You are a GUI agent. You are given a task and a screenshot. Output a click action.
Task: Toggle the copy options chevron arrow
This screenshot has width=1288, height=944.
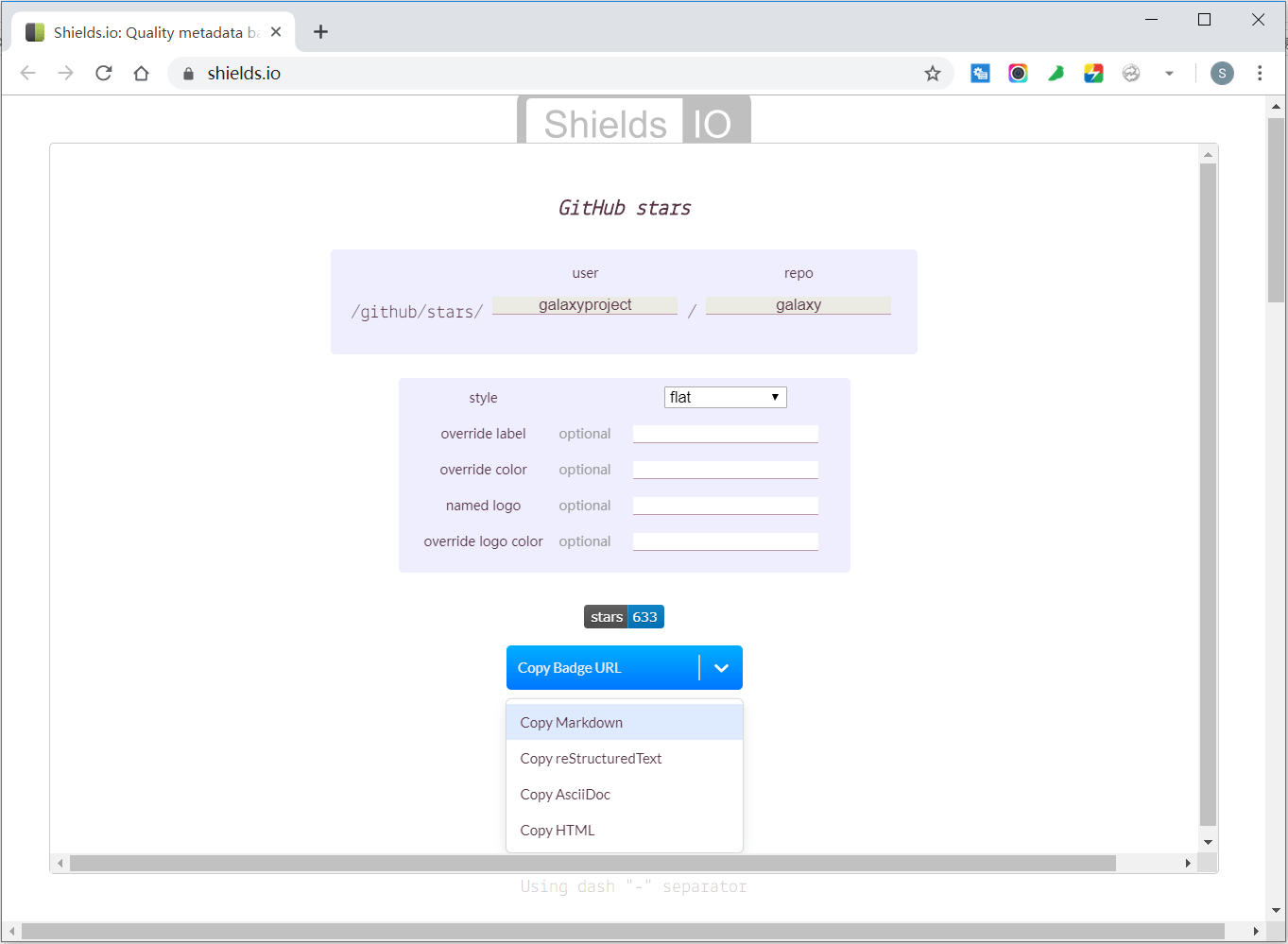[x=721, y=668]
